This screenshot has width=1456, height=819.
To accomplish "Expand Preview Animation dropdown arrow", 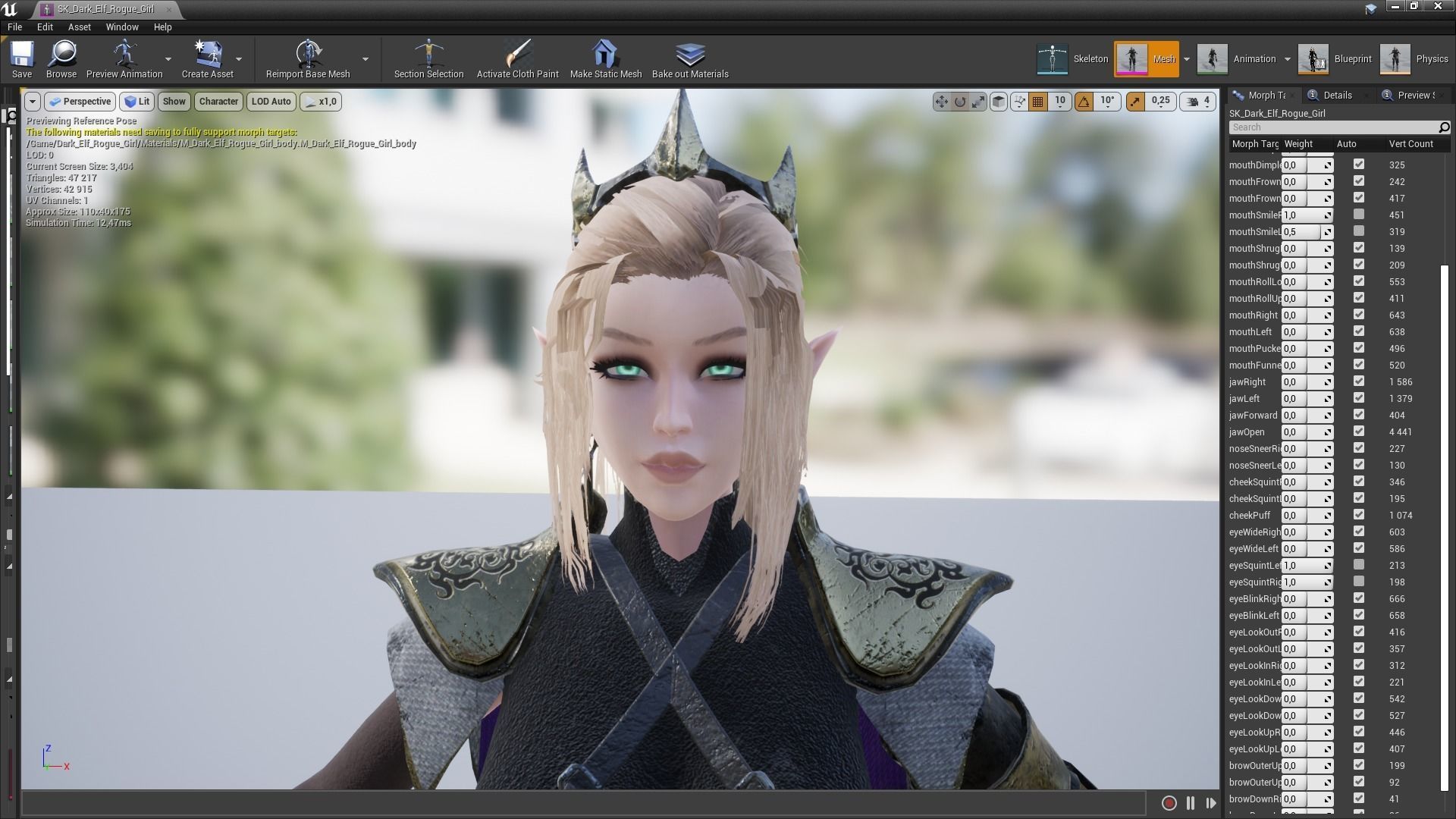I will 168,59.
